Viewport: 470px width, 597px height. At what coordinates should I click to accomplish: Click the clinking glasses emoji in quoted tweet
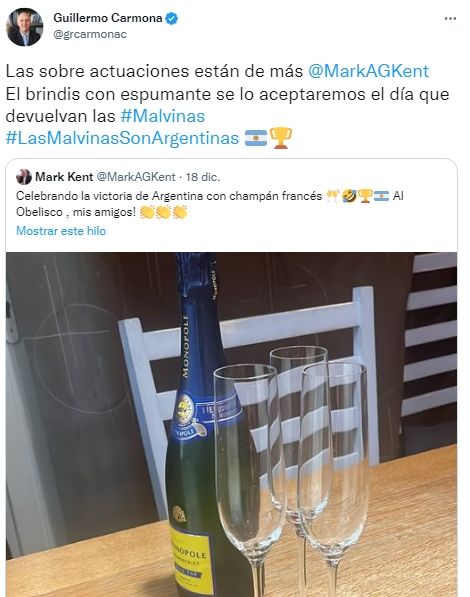tap(333, 196)
